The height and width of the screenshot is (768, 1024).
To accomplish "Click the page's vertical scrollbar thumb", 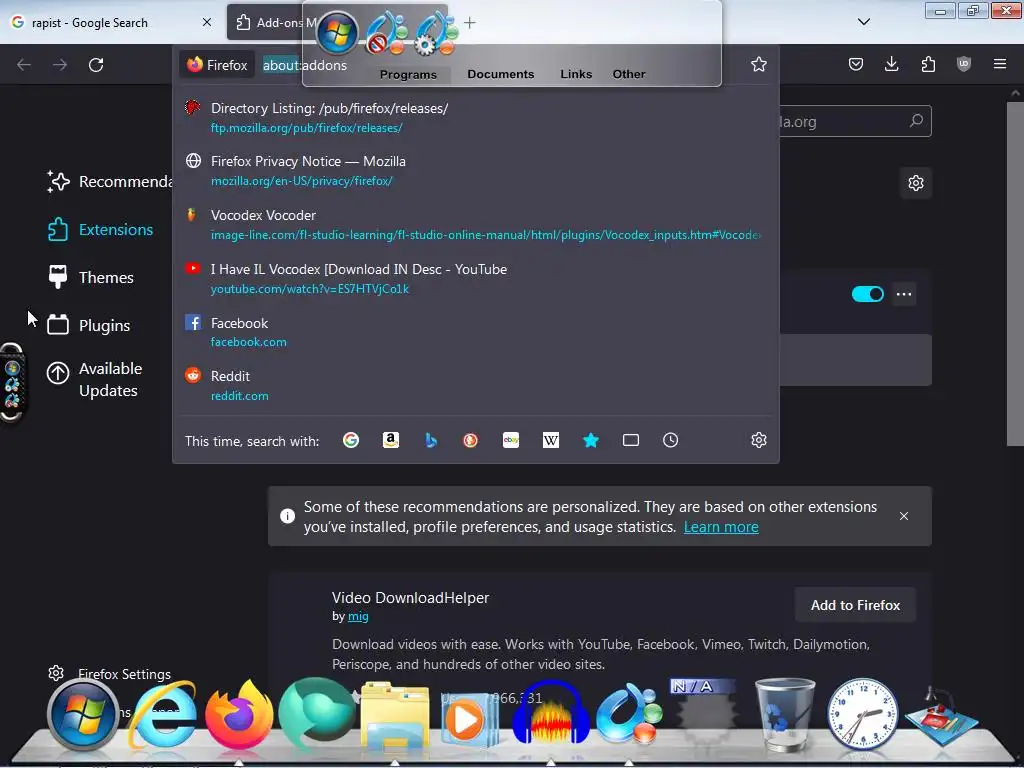I will [1015, 274].
